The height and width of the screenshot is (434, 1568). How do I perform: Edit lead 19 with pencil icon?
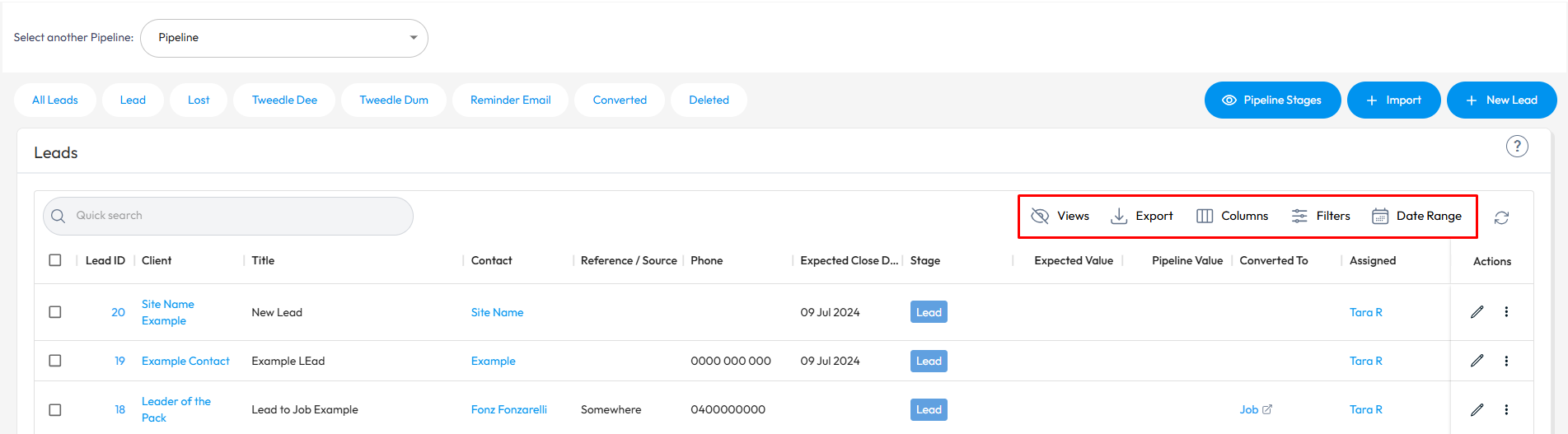coord(1477,361)
